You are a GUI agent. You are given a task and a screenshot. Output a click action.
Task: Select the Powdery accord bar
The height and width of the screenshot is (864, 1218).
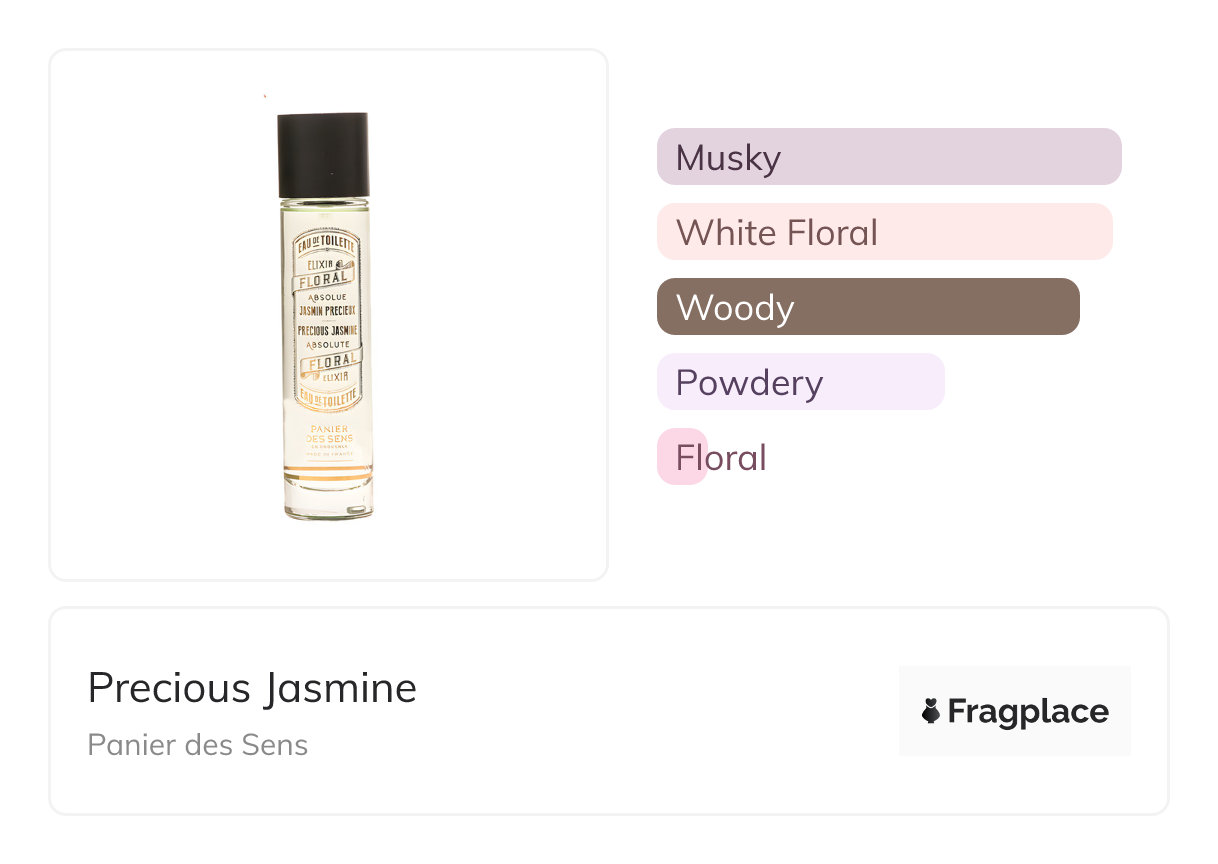point(800,382)
